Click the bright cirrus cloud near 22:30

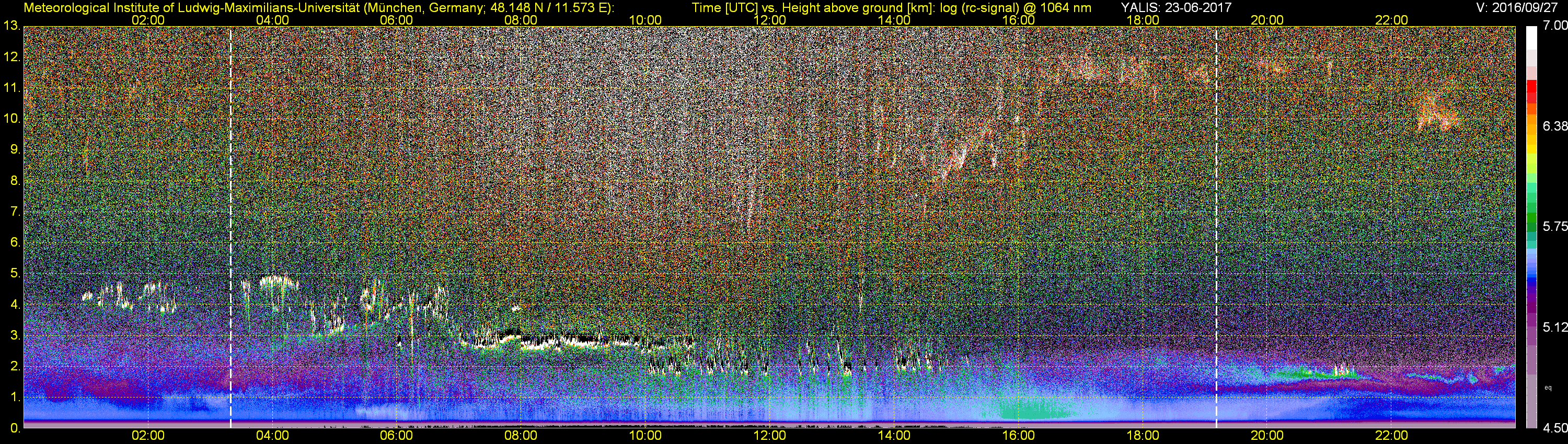pyautogui.click(x=1439, y=114)
